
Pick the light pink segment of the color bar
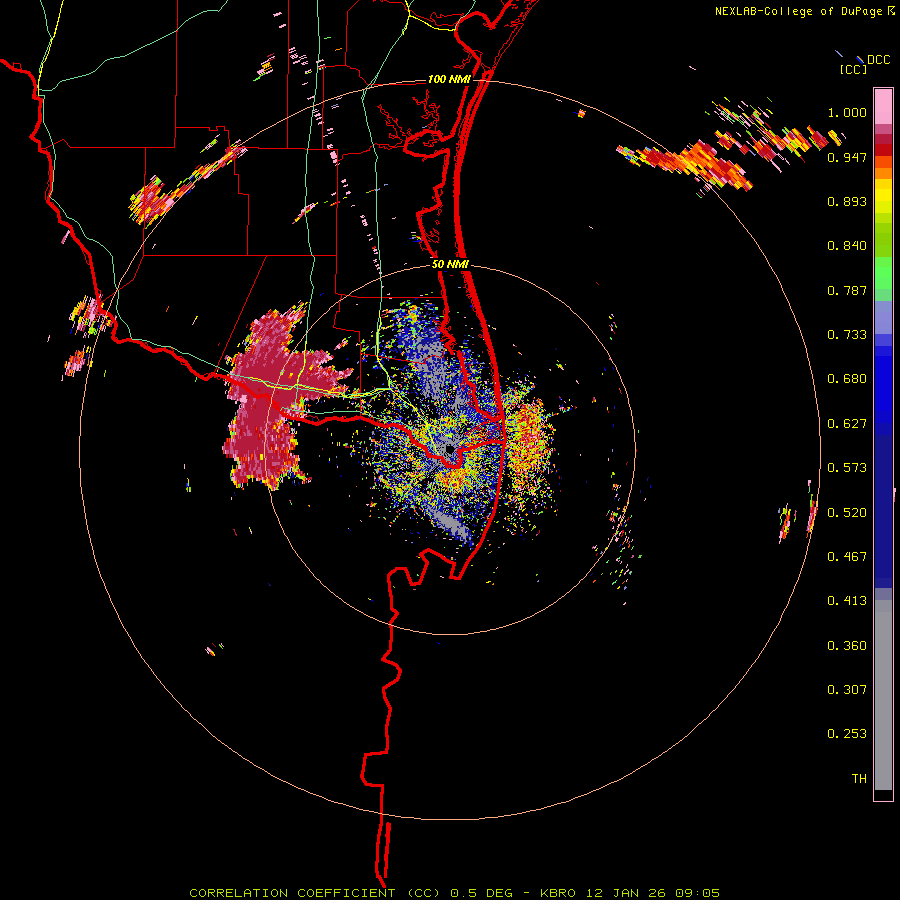pos(883,107)
